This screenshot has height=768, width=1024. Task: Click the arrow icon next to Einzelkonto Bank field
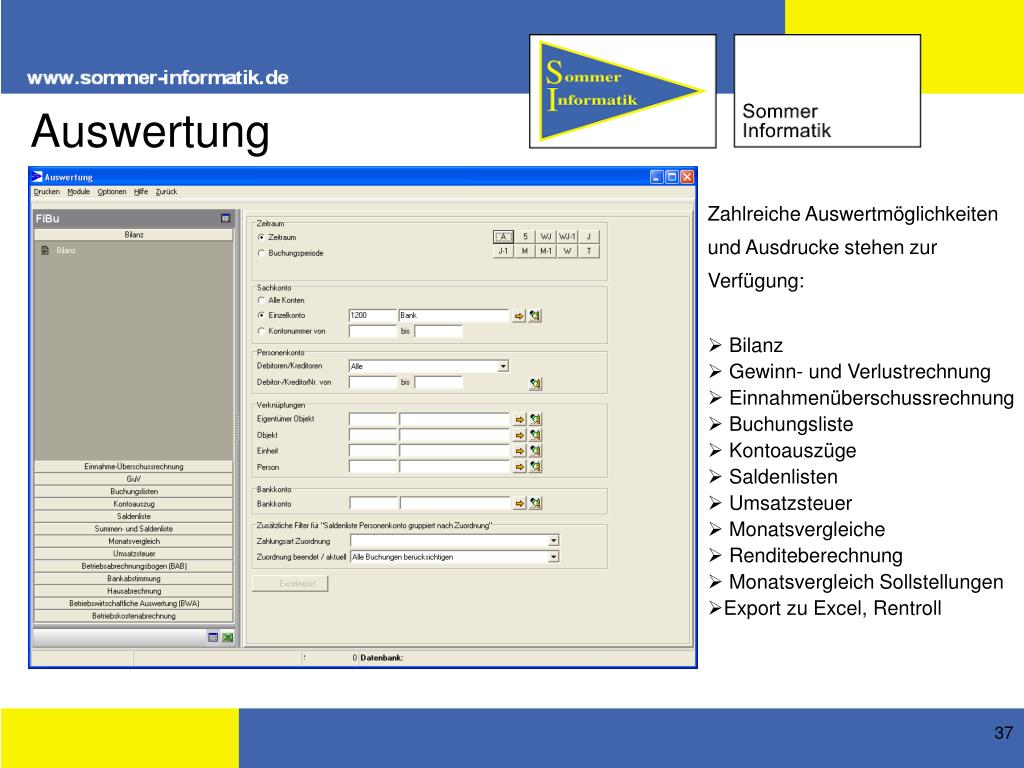(x=519, y=316)
